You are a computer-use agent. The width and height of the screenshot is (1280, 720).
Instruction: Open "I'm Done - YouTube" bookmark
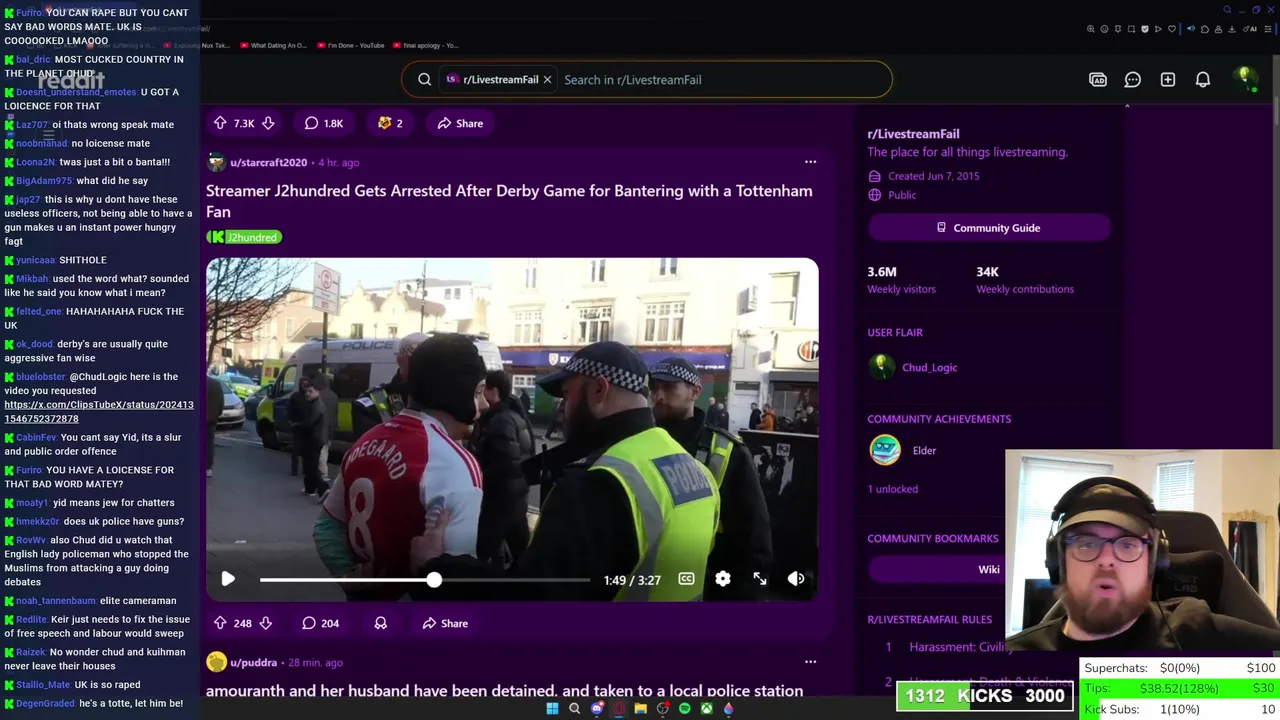[x=349, y=45]
